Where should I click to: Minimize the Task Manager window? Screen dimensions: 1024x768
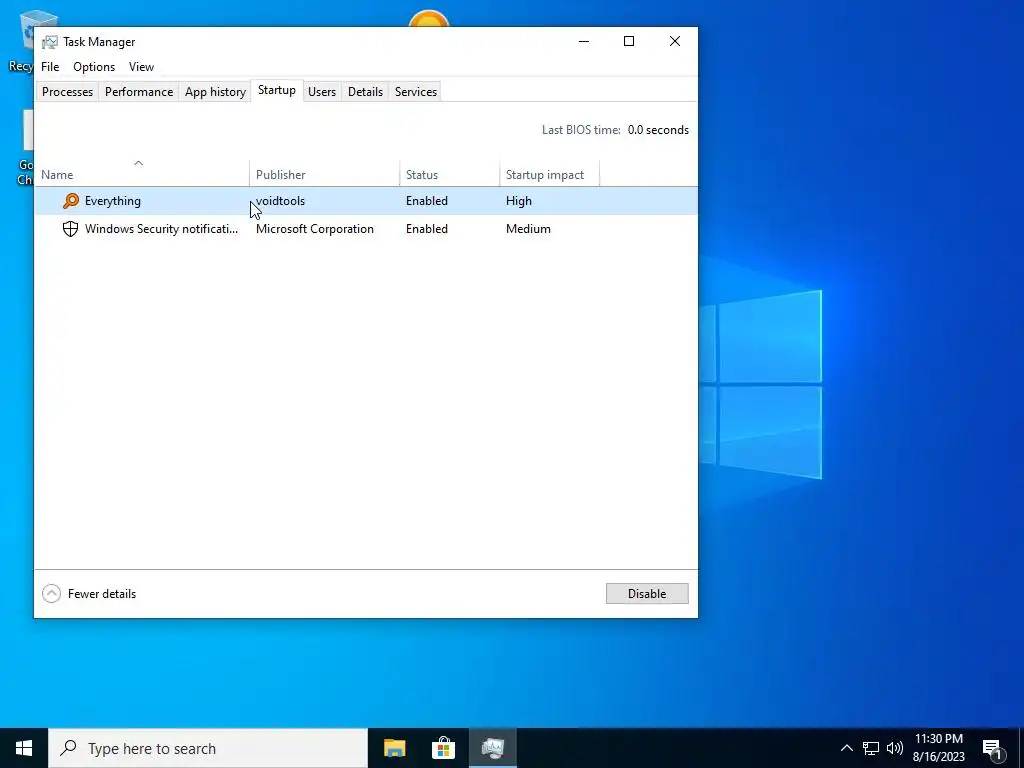584,41
